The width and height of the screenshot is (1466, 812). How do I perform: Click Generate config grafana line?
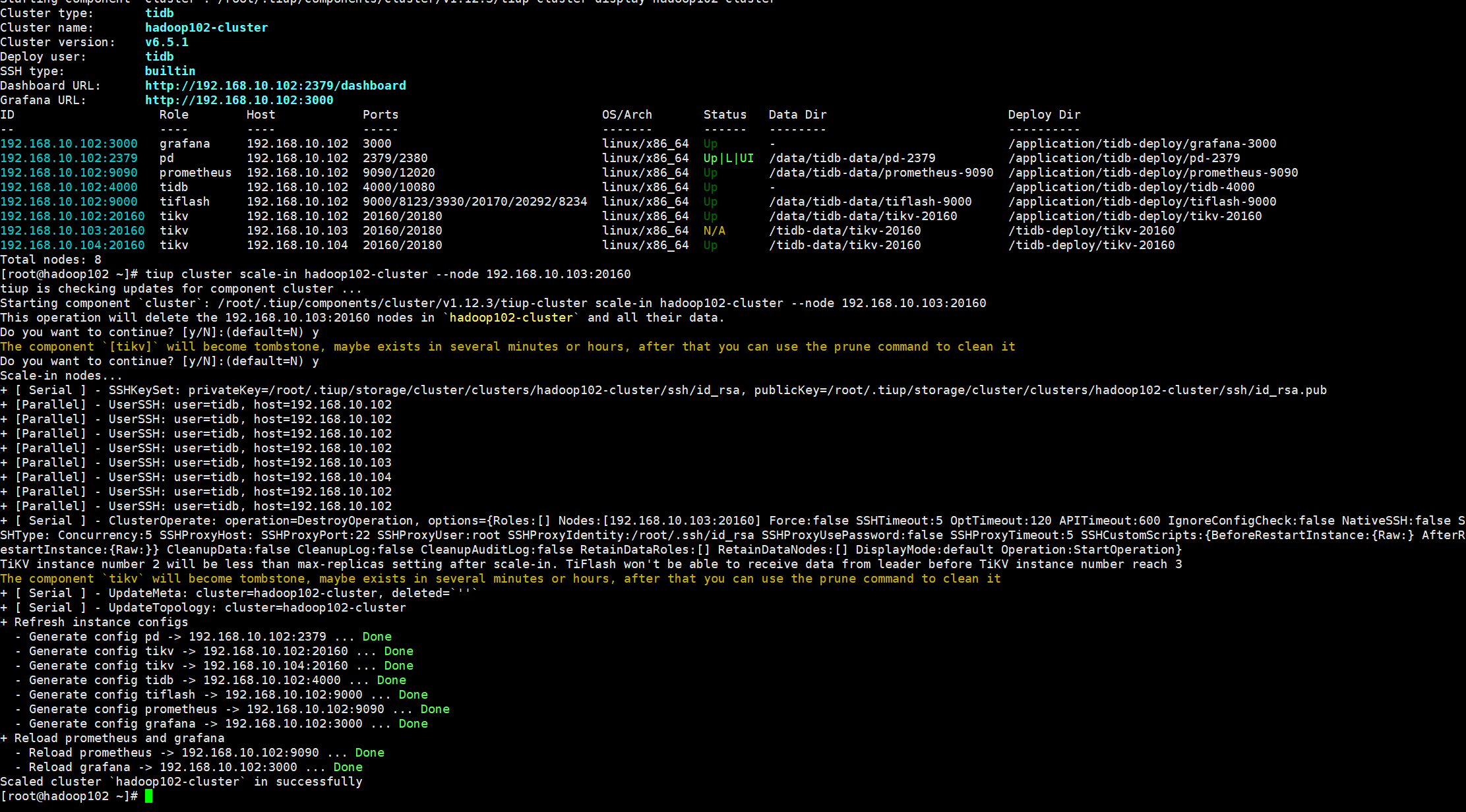[x=222, y=724]
